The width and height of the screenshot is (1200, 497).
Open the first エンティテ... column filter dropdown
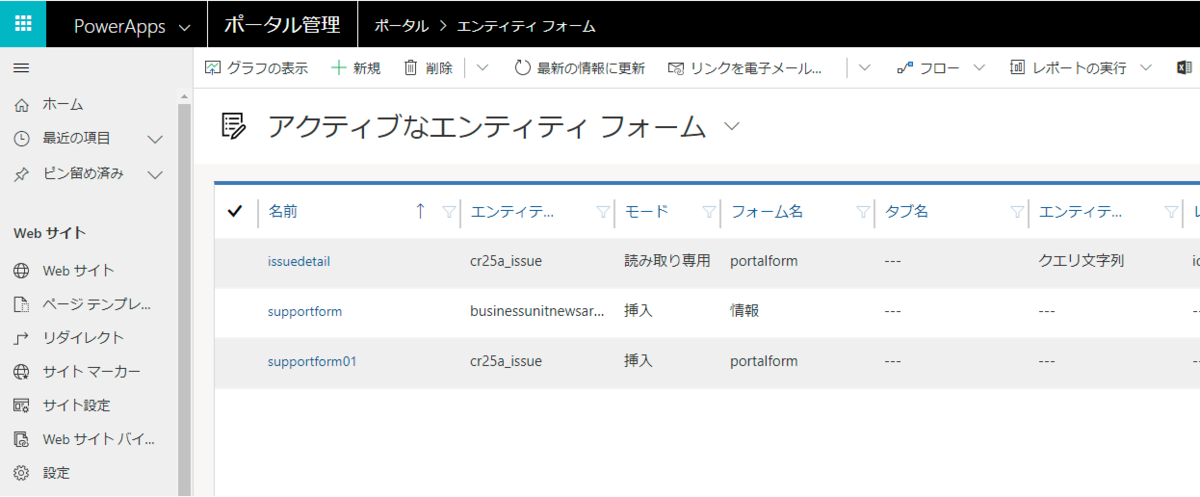[603, 211]
